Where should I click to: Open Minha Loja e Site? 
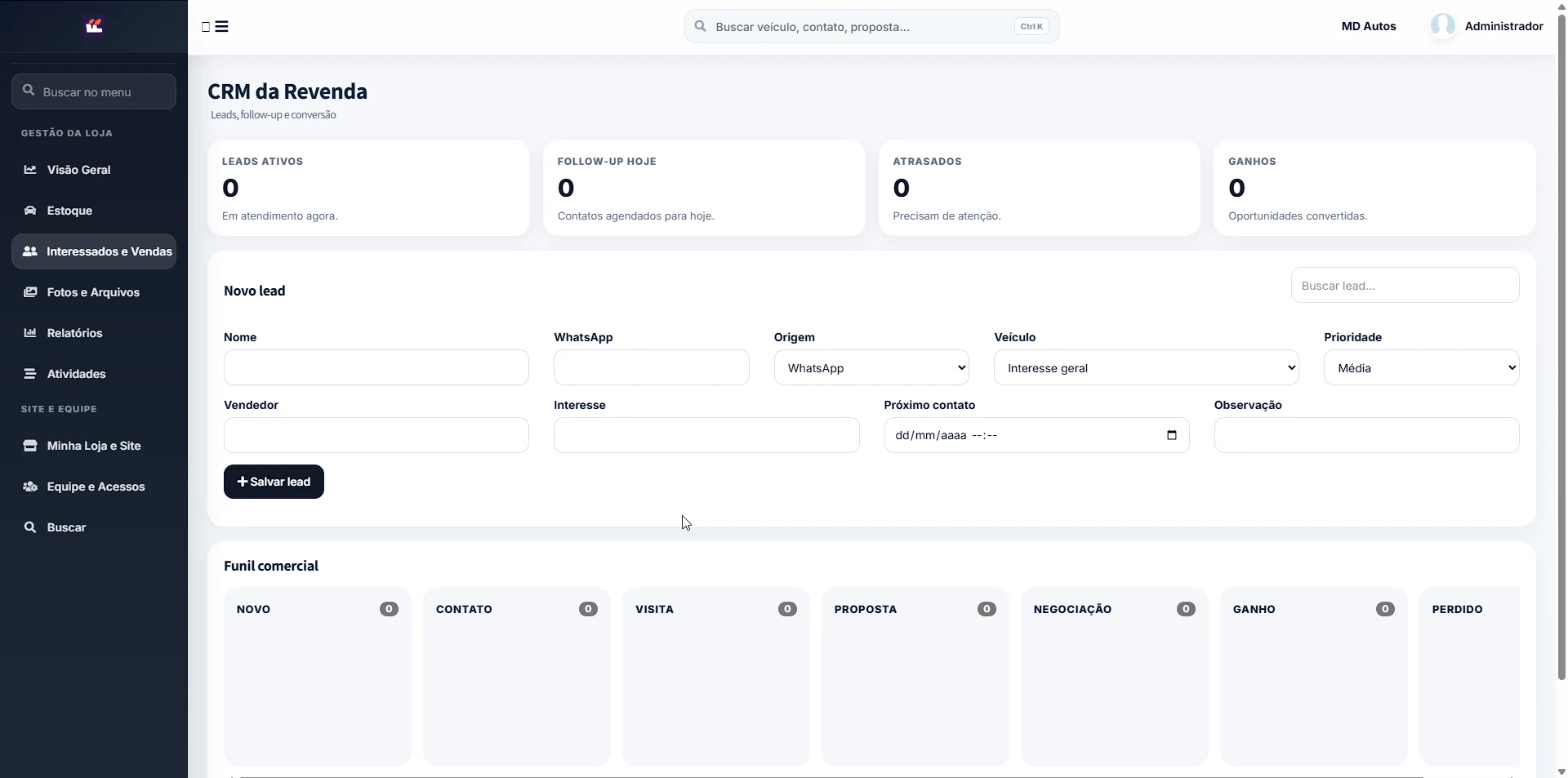pyautogui.click(x=94, y=446)
